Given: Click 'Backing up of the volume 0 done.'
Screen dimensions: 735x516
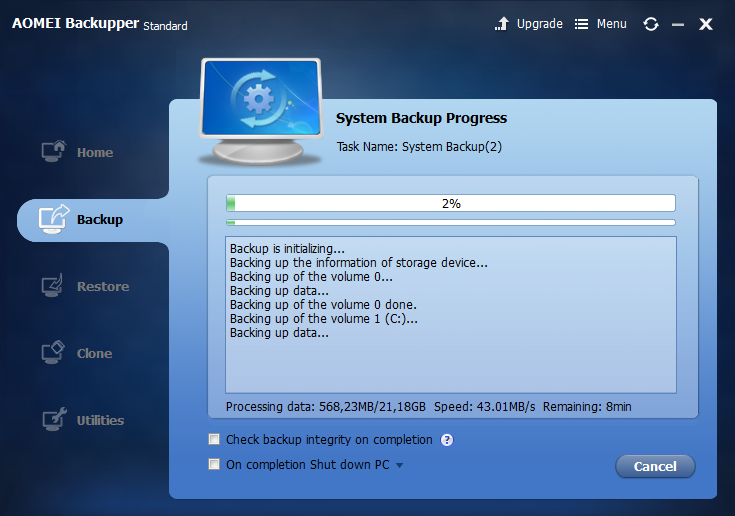Looking at the screenshot, I should click(x=323, y=305).
